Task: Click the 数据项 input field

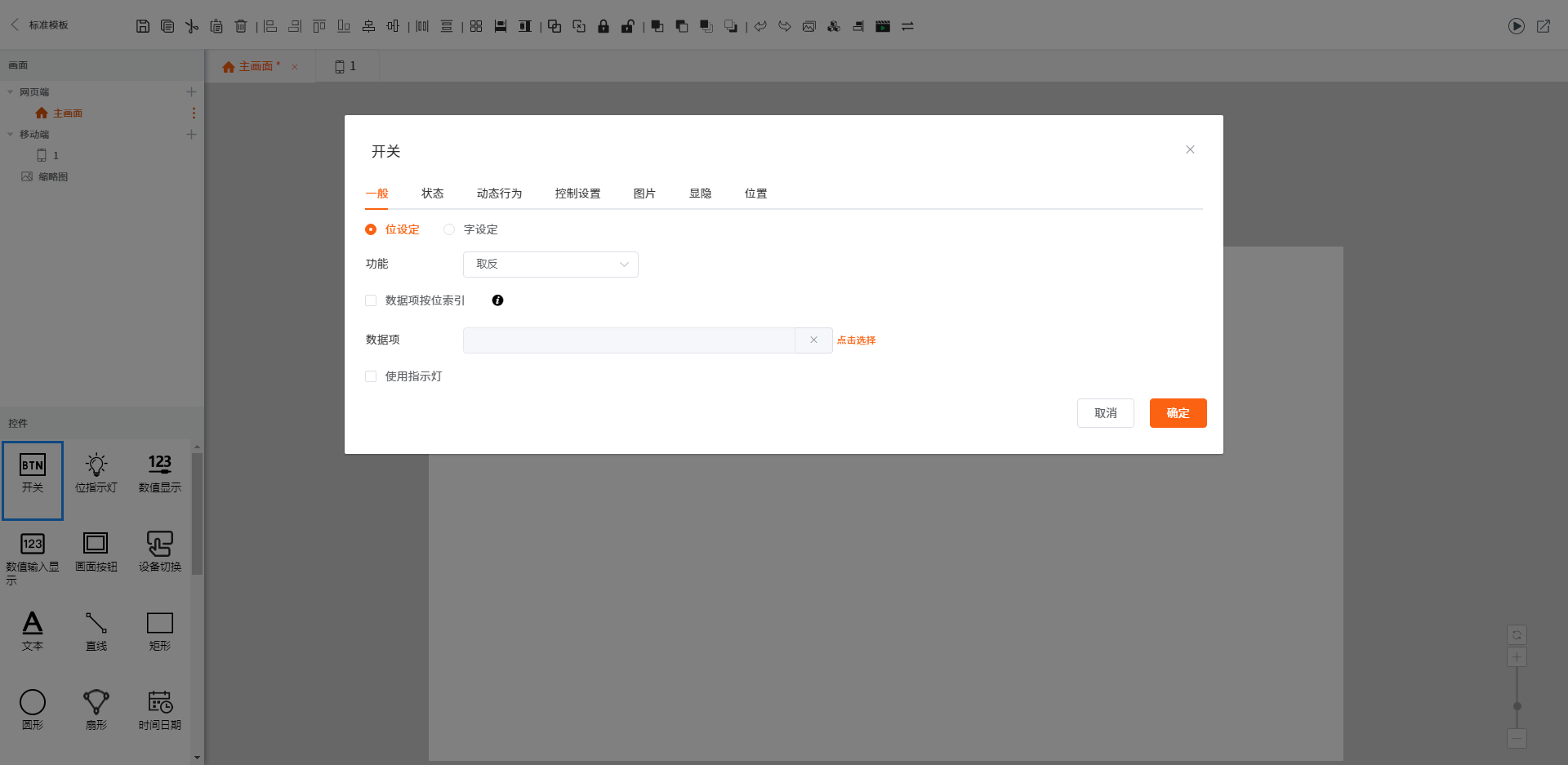Action: click(629, 340)
